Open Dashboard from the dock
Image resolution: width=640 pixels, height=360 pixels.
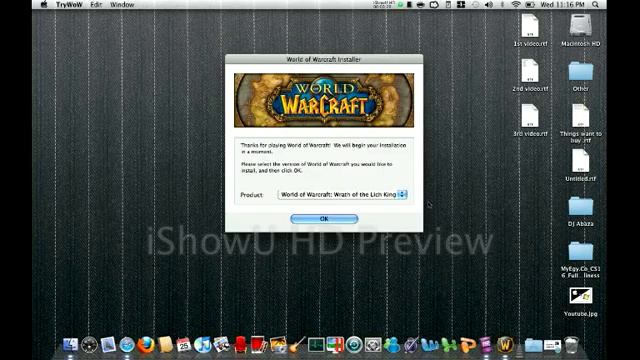89,345
